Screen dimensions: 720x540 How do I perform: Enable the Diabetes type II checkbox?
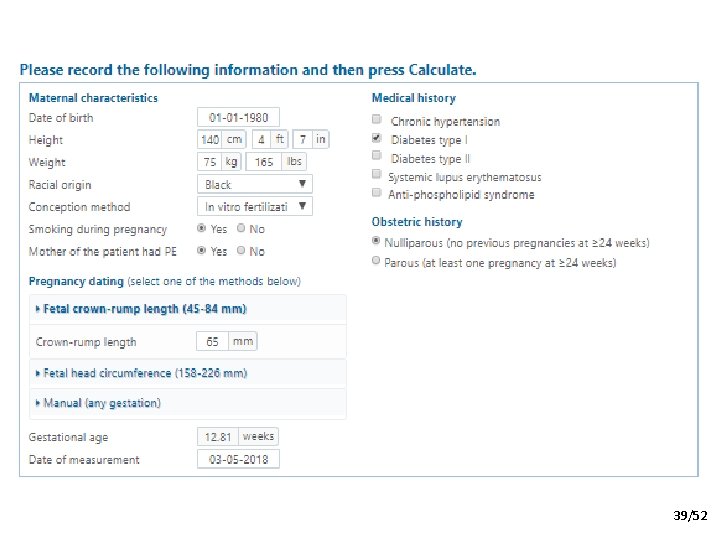pyautogui.click(x=377, y=157)
